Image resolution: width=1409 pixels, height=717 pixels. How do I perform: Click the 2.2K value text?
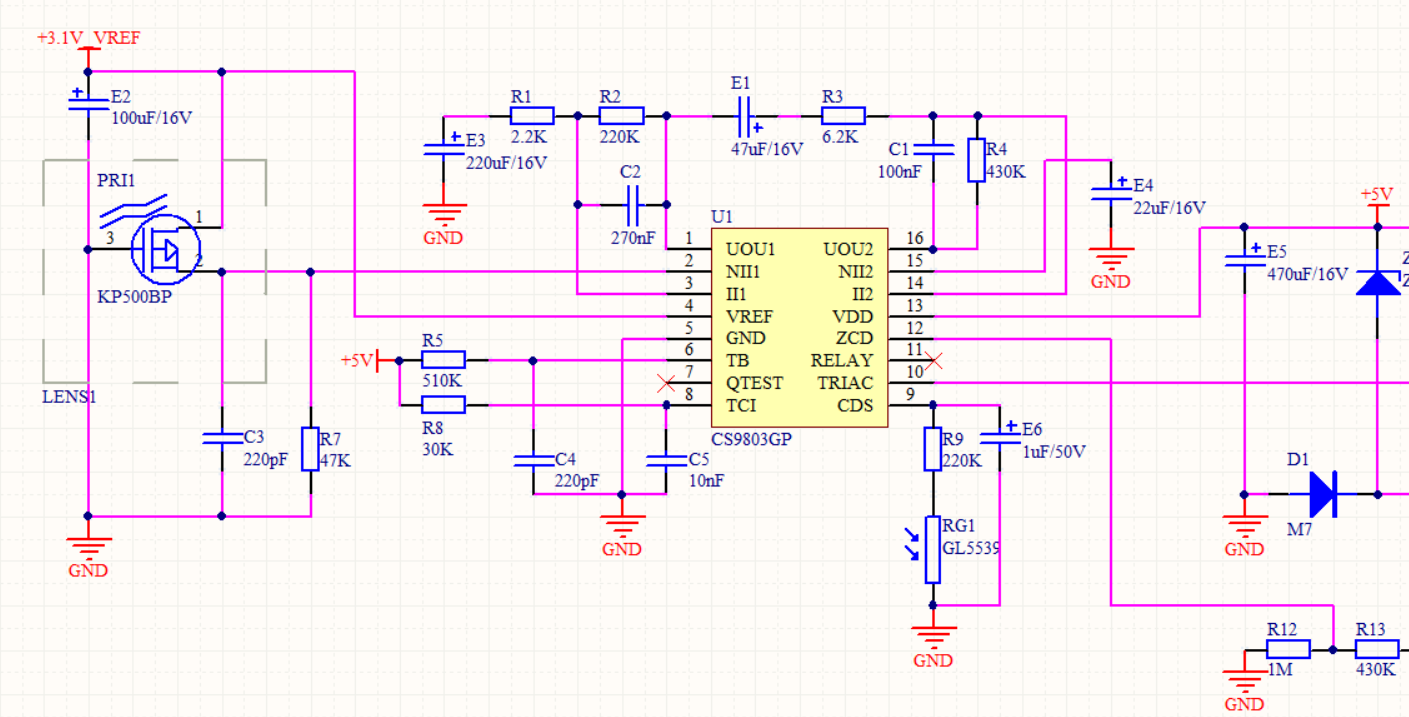coord(529,138)
